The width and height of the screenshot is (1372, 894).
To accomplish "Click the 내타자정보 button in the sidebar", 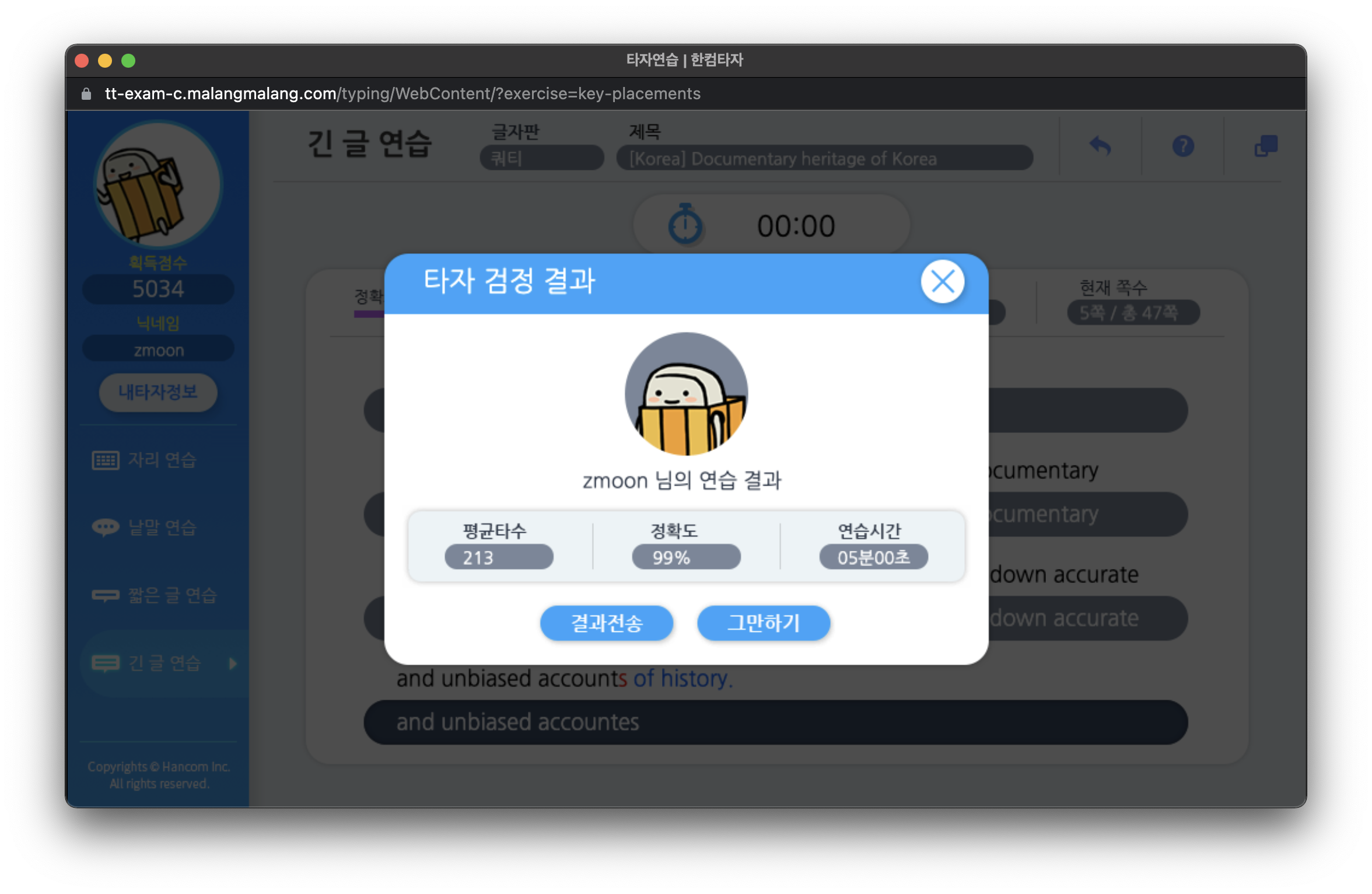I will [158, 392].
